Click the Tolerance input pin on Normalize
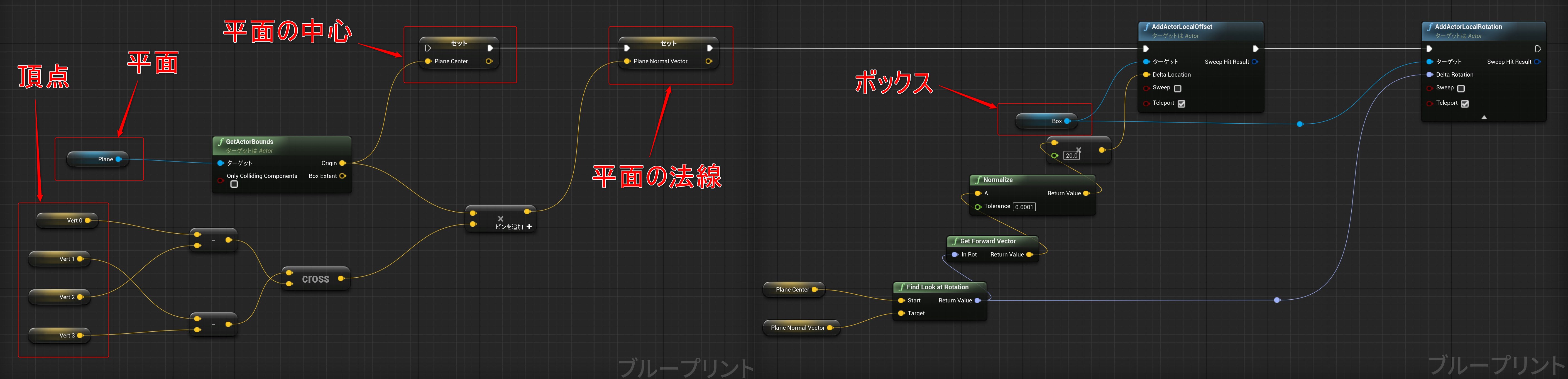The width and height of the screenshot is (1568, 379). tap(978, 207)
